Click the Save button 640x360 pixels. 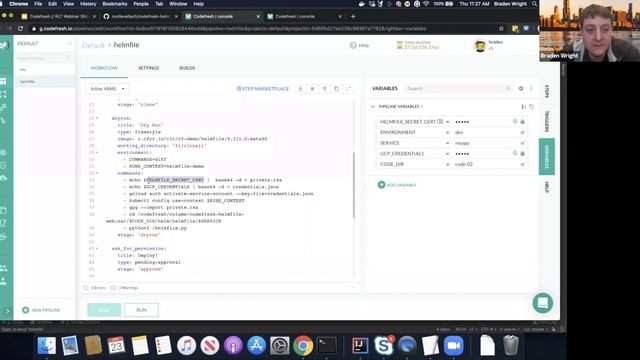(x=104, y=310)
